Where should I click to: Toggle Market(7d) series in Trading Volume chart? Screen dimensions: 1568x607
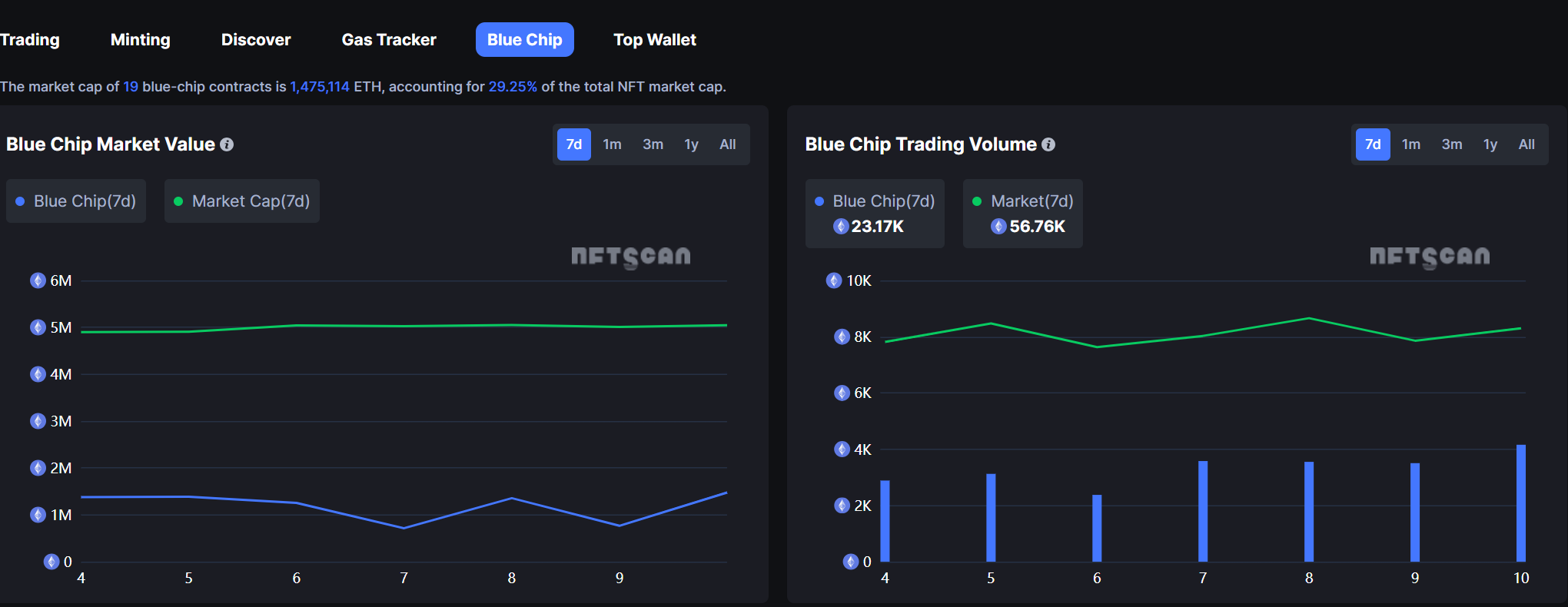pos(1022,202)
